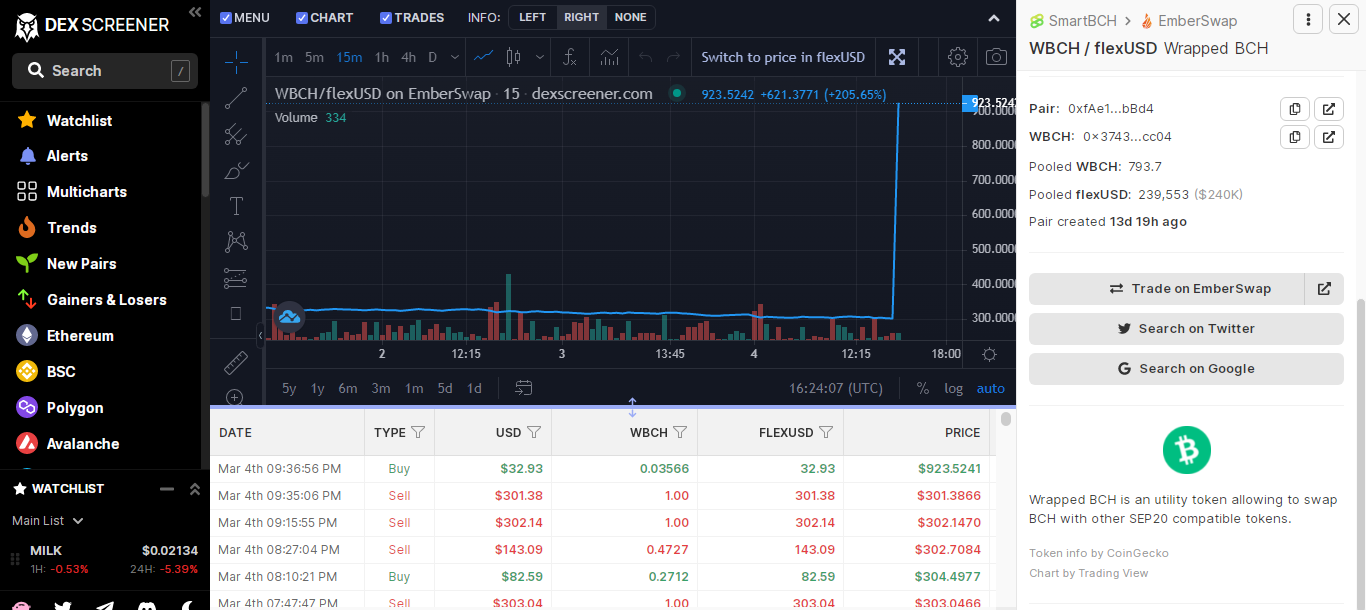Viewport: 1366px width, 610px height.
Task: Redo the last chart action
Action: (674, 57)
